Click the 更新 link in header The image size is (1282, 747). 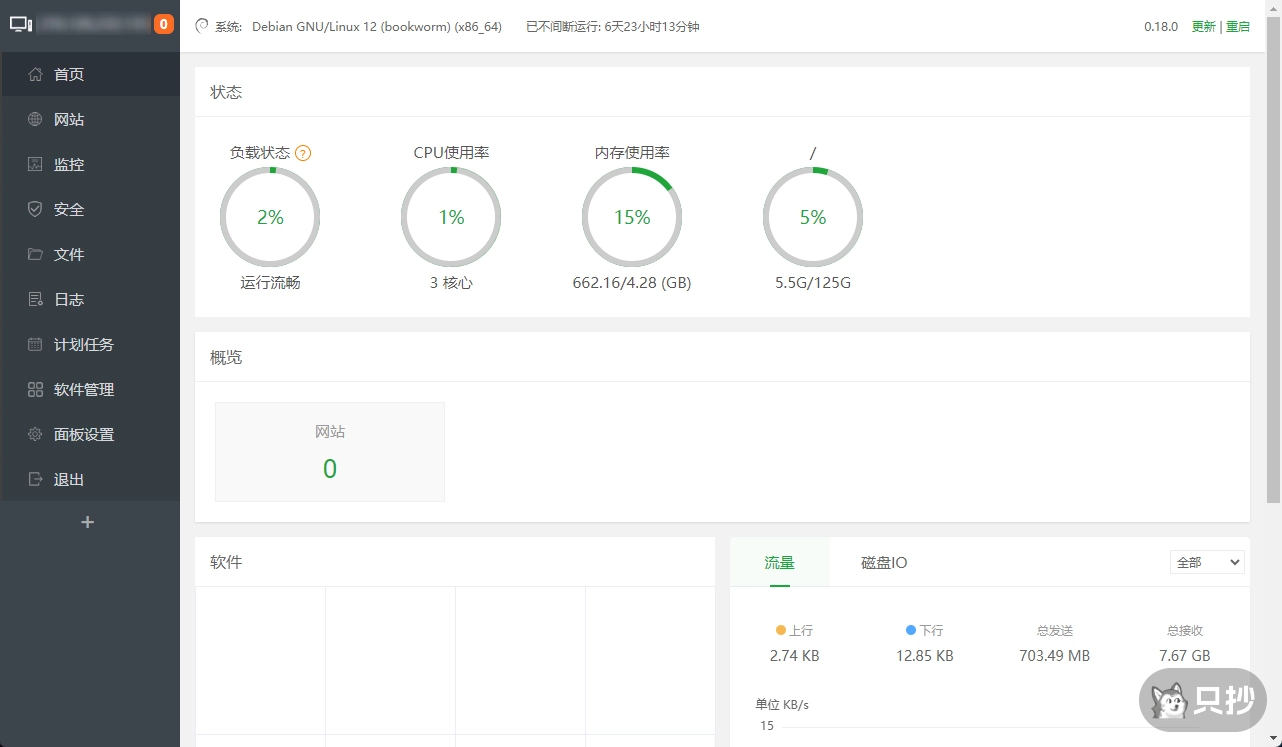pos(1203,26)
